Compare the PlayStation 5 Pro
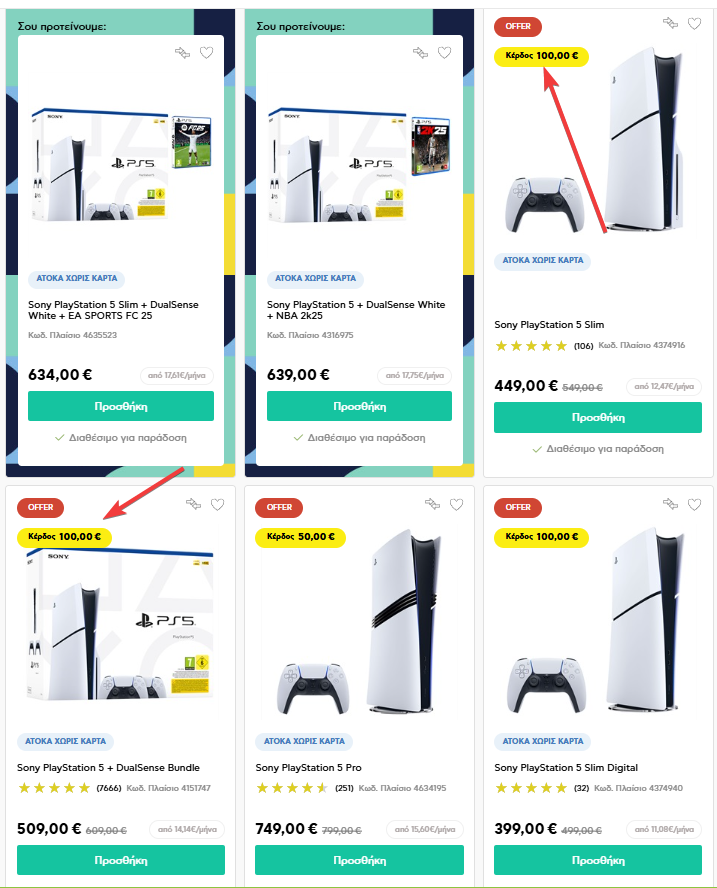 pyautogui.click(x=432, y=504)
